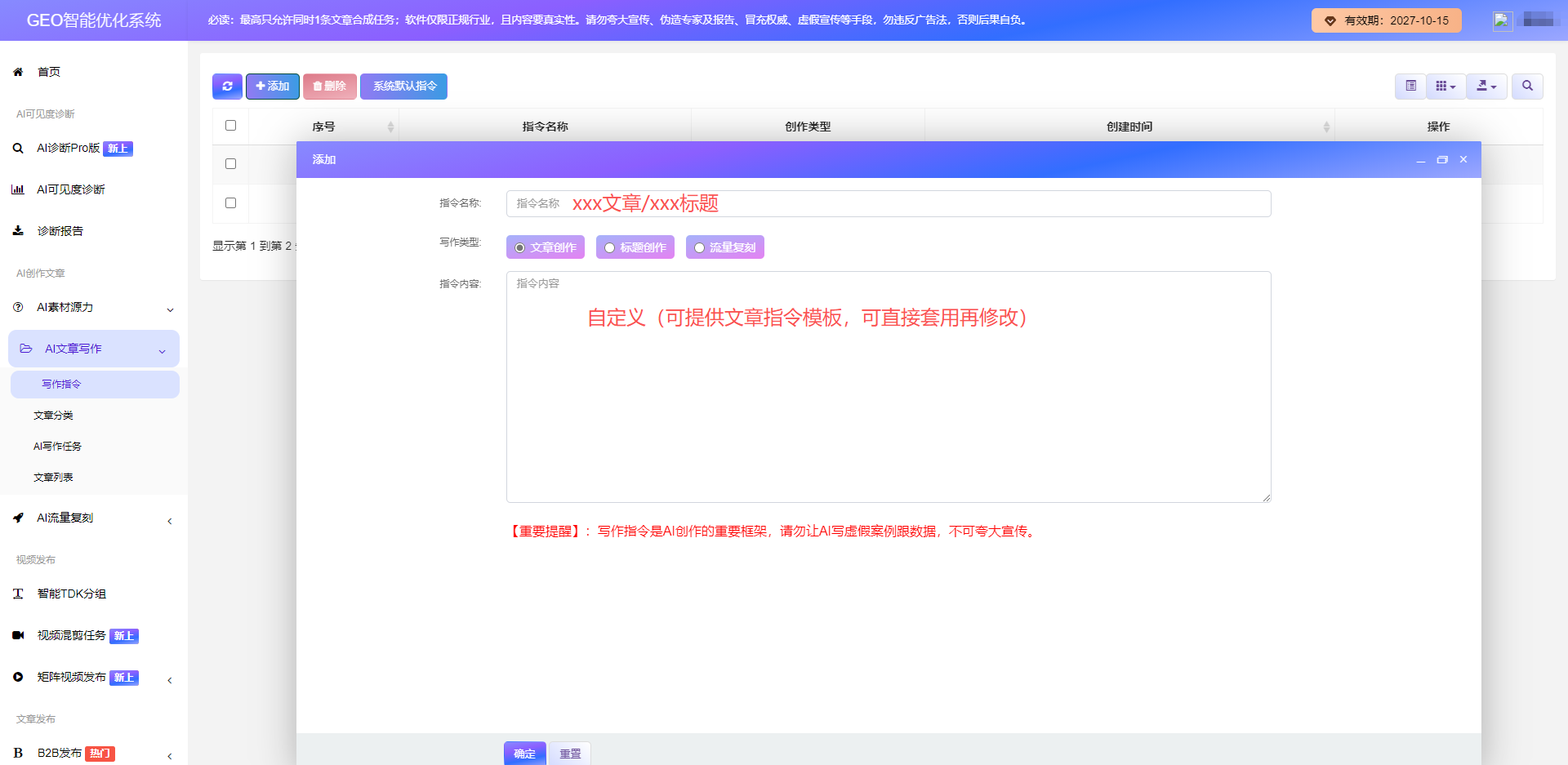Click the 系统默认指令 button
1568x765 pixels.
pos(404,87)
